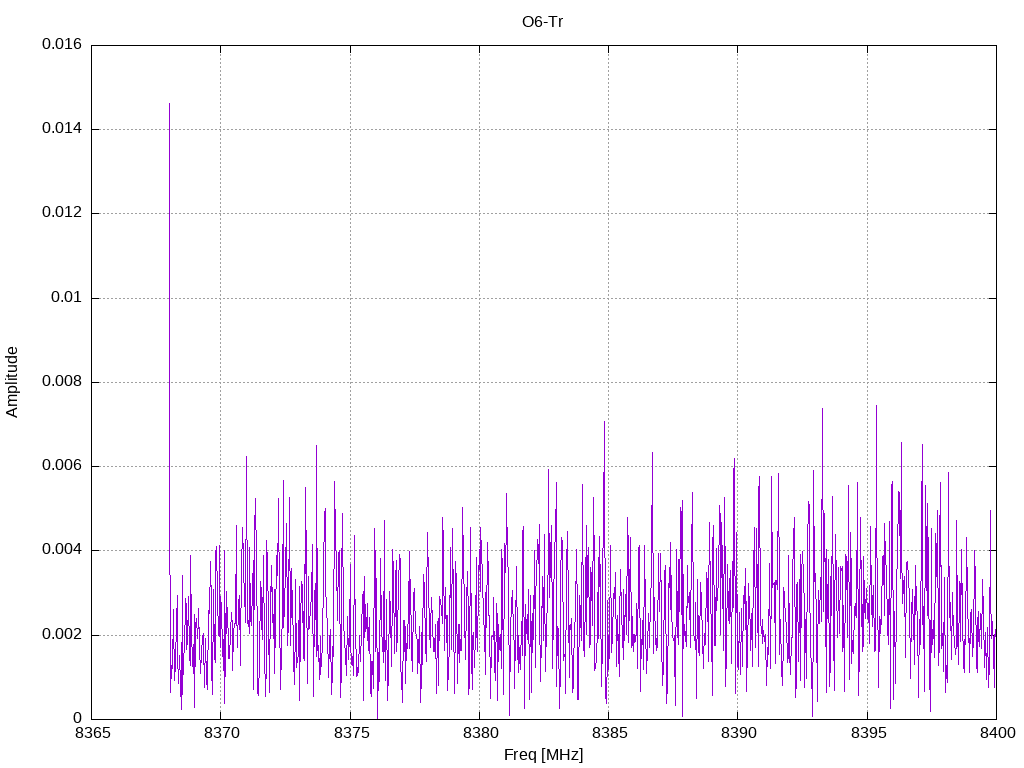1024x768 pixels.
Task: Select the 8395 x-axis tick label
Action: pyautogui.click(x=867, y=733)
